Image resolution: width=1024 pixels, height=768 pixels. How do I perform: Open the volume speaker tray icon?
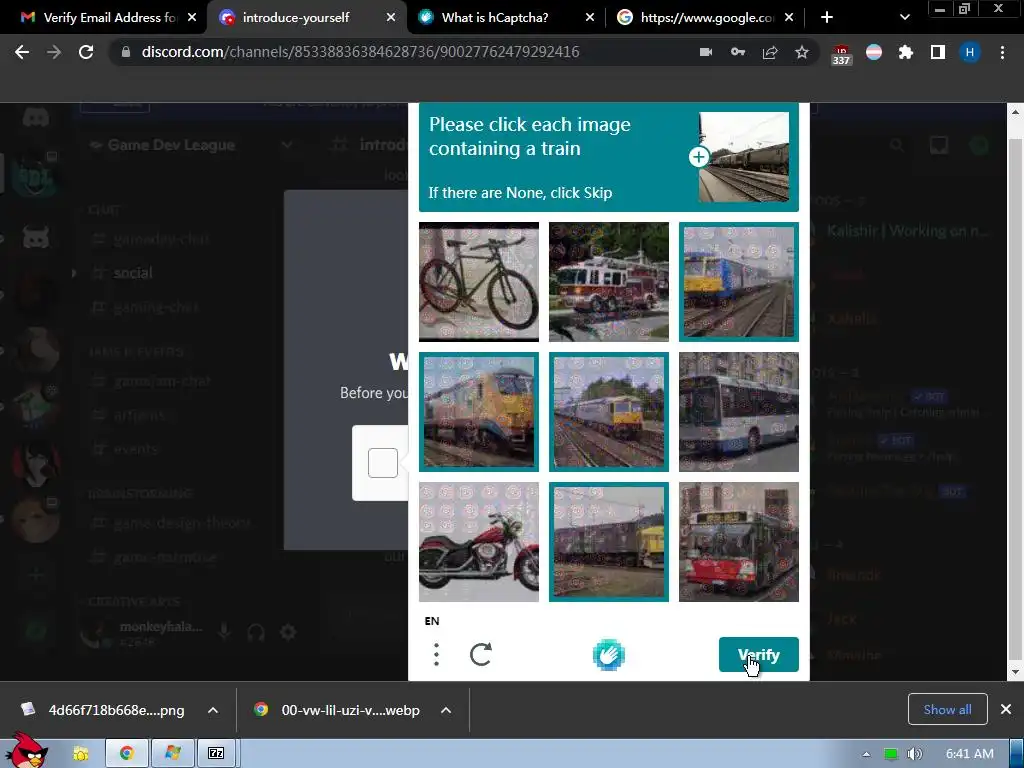point(914,754)
